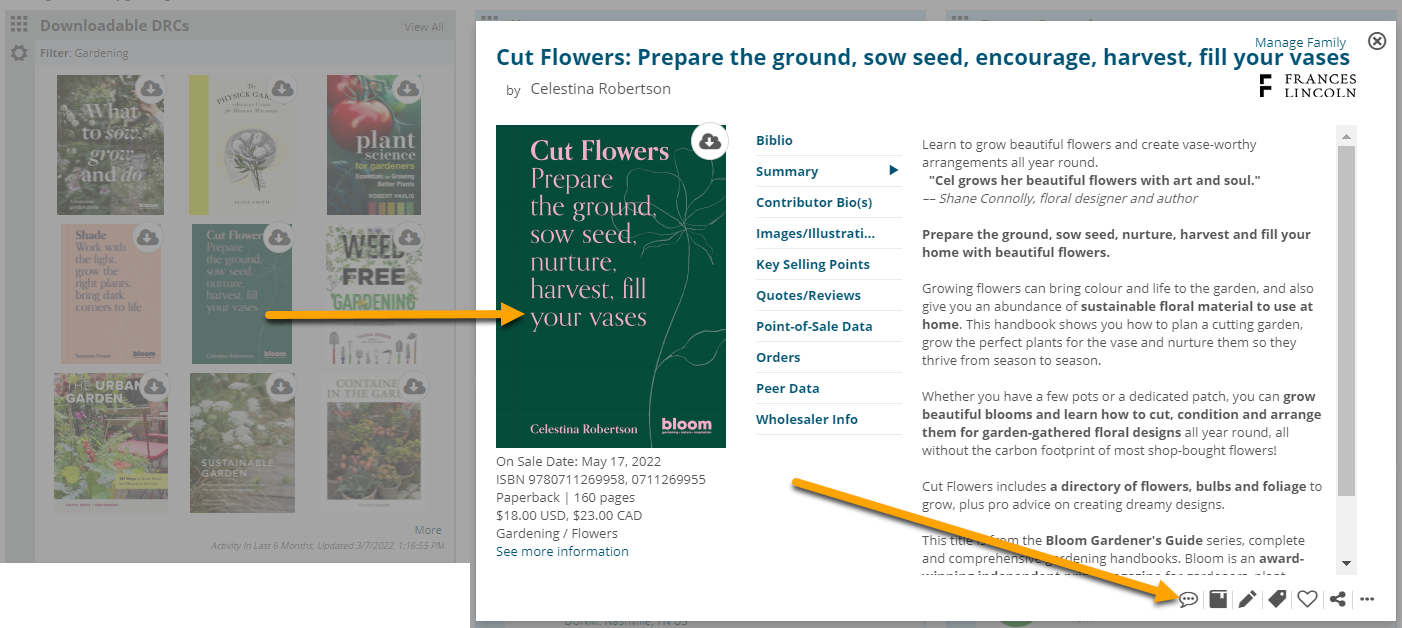Close the title detail popup
This screenshot has height=628, width=1402.
point(1377,41)
